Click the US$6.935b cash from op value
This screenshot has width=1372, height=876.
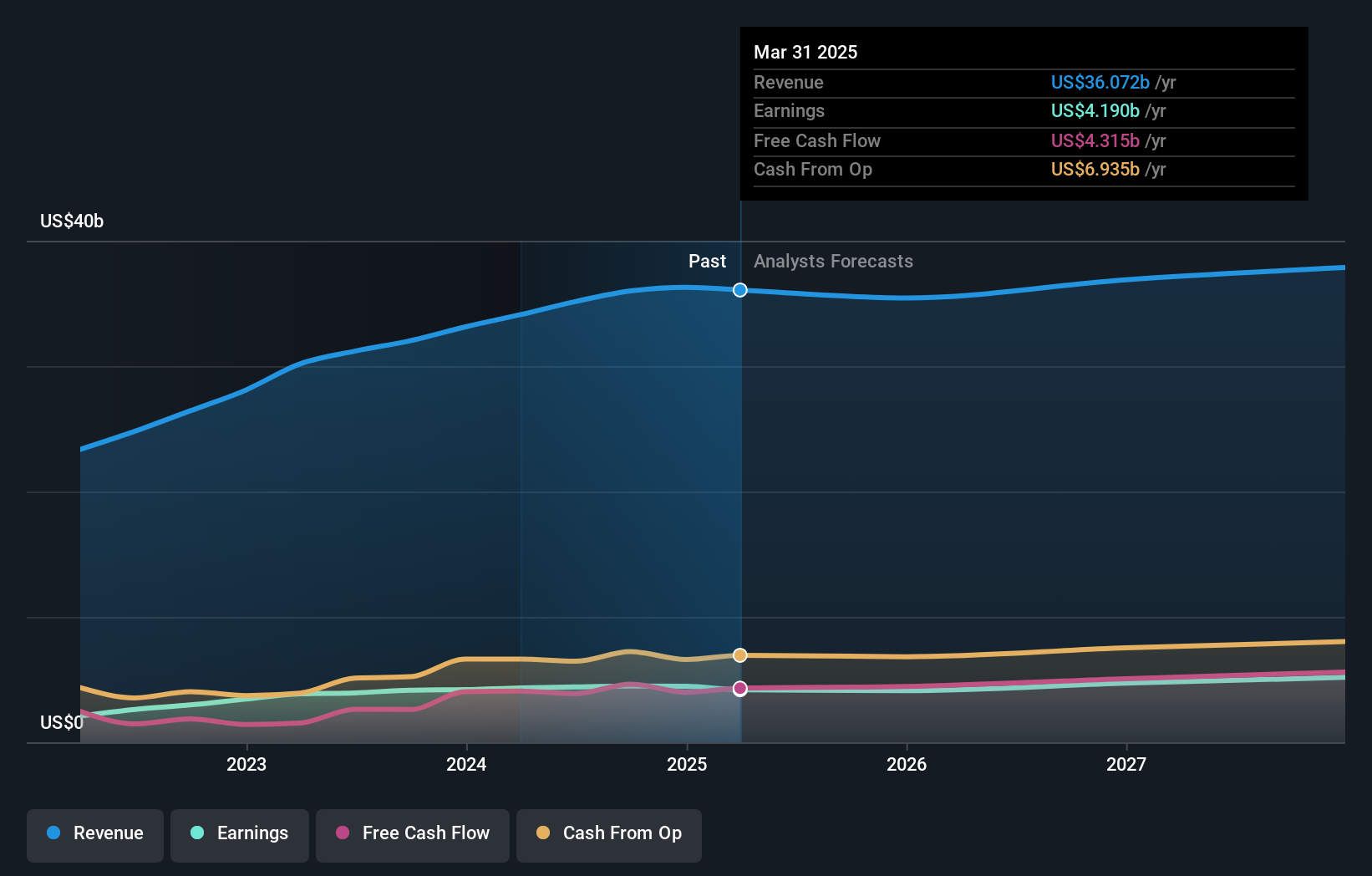coord(1095,169)
